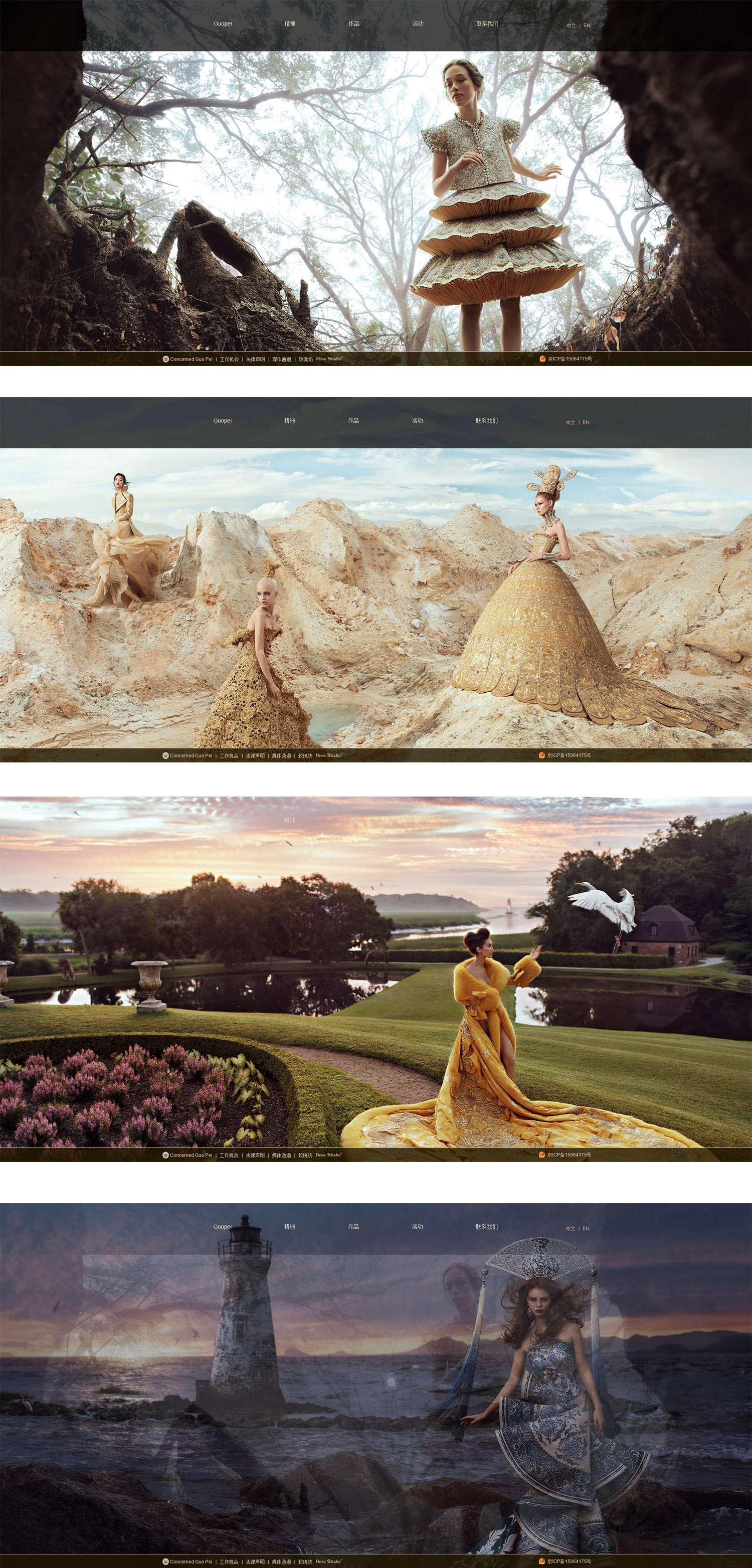Select 精神 in the desert banner navigation
Viewport: 752px width, 1568px height.
289,421
